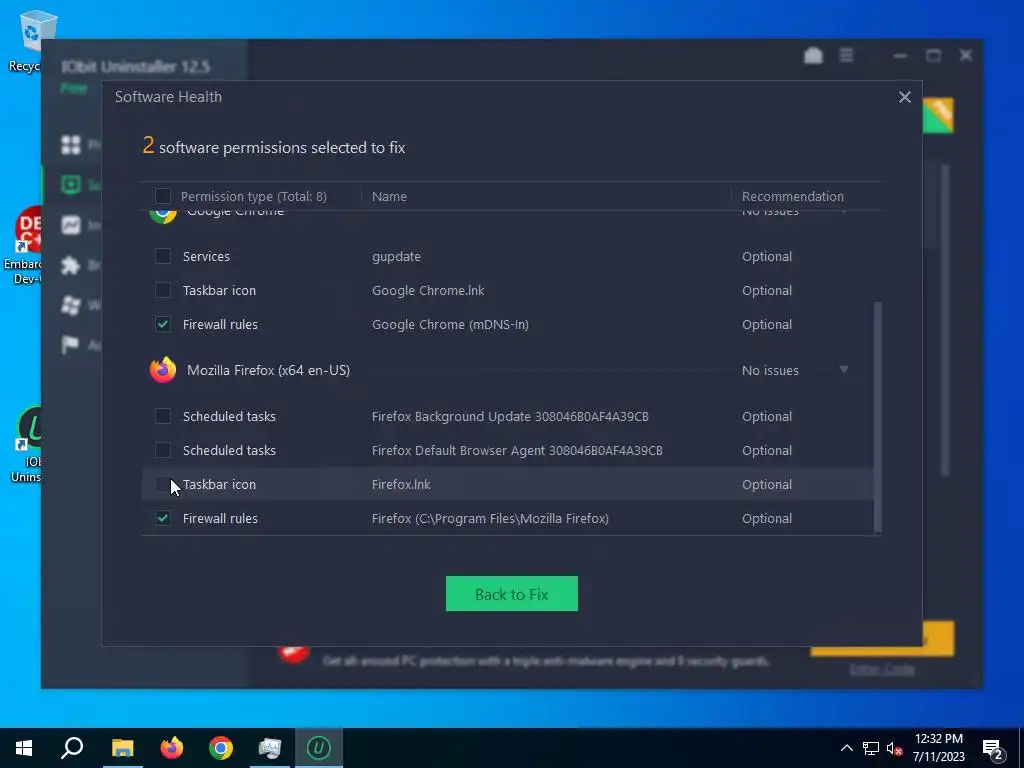Launch Google Chrome from the taskbar

pyautogui.click(x=221, y=748)
